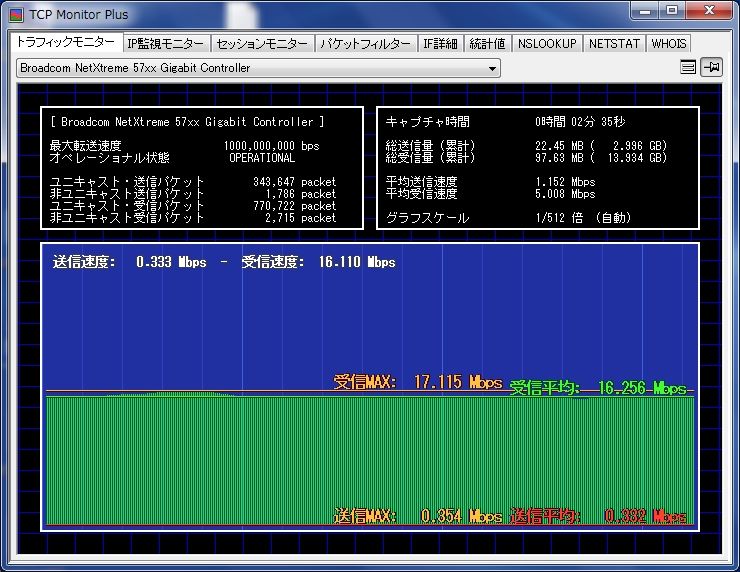
Task: Click the 平均受信速度 5.008 Mbps value
Action: point(565,194)
